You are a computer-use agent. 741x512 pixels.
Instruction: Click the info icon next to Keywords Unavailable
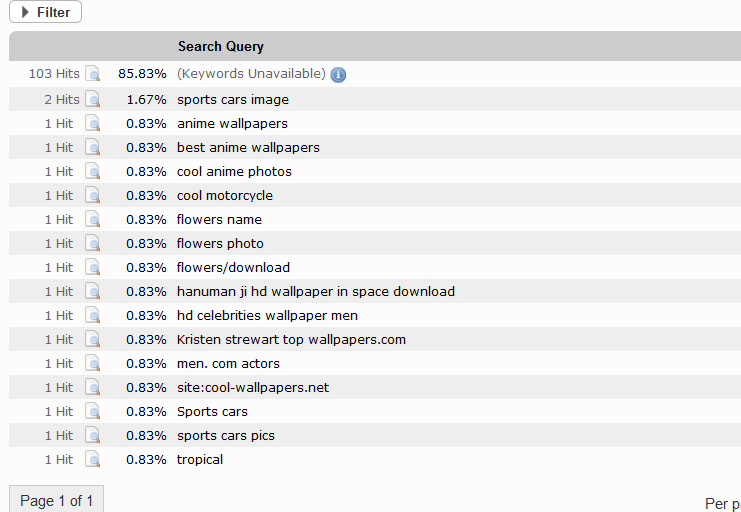pos(338,75)
